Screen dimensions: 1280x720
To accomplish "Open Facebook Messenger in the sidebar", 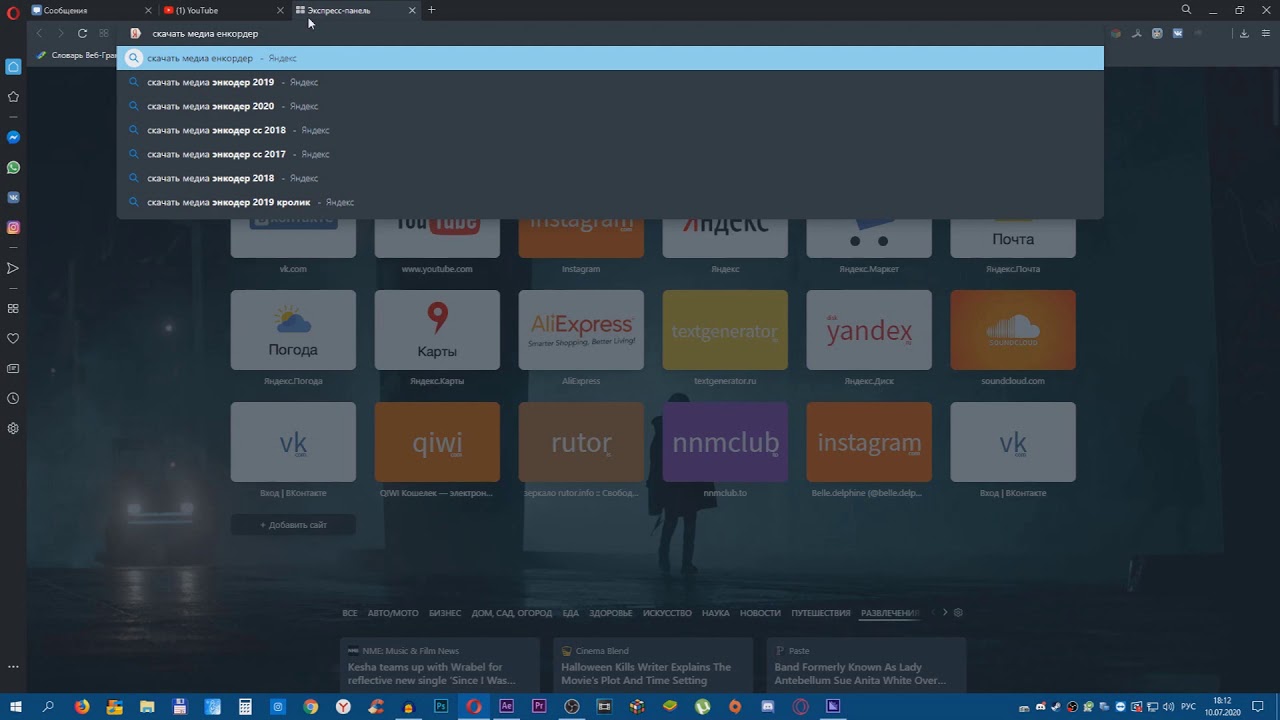I will (x=13, y=137).
